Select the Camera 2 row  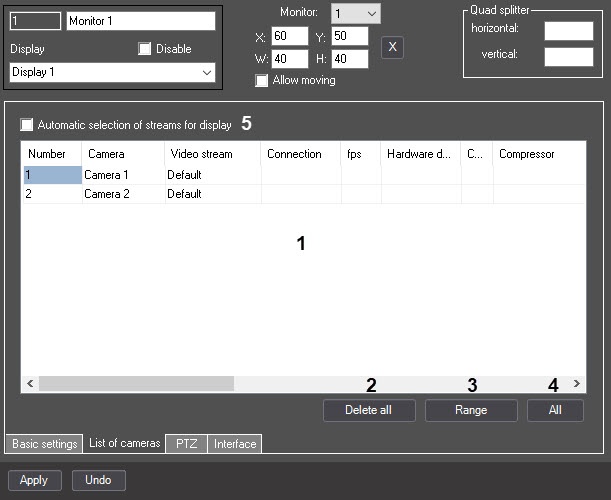[x=304, y=194]
